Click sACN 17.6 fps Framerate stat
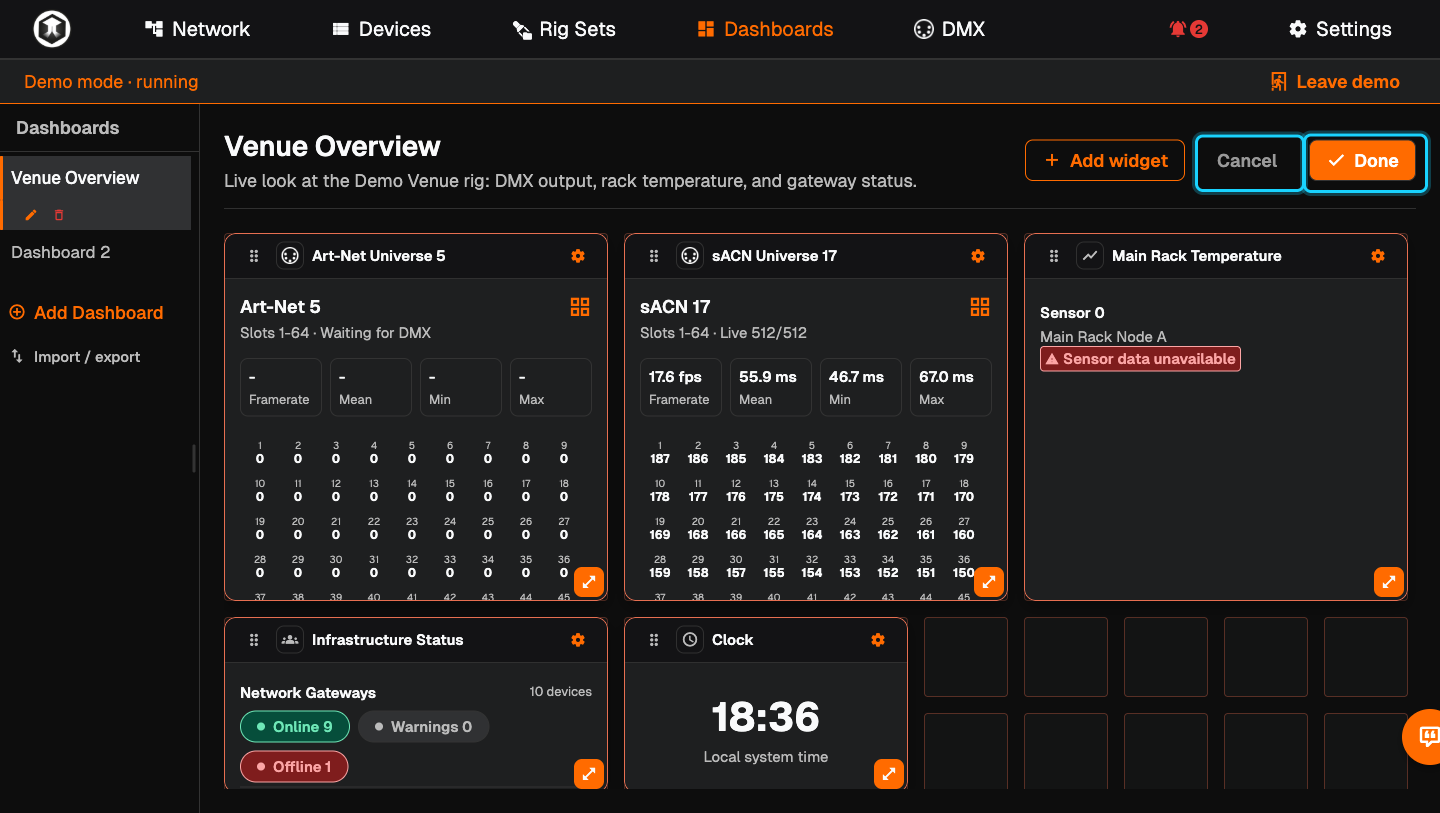The width and height of the screenshot is (1440, 813). click(x=681, y=387)
